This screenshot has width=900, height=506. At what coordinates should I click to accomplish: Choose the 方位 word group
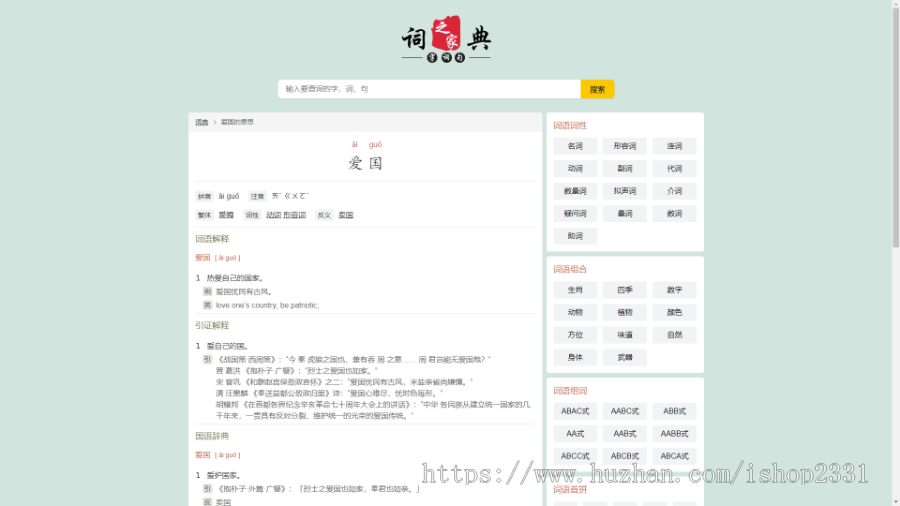coord(575,335)
